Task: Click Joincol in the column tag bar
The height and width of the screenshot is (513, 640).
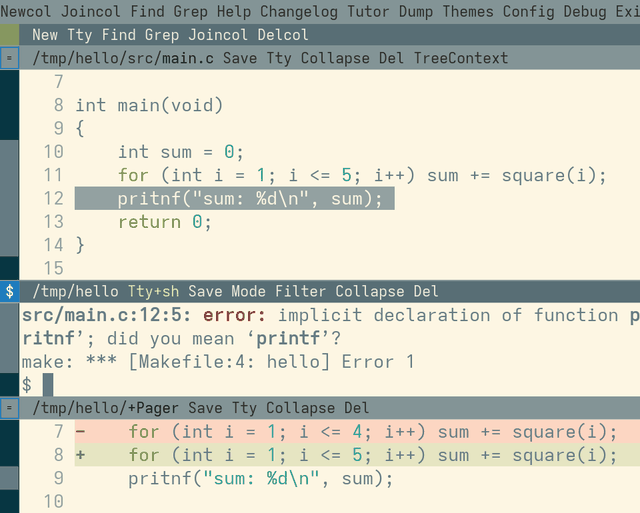Action: pyautogui.click(x=218, y=35)
